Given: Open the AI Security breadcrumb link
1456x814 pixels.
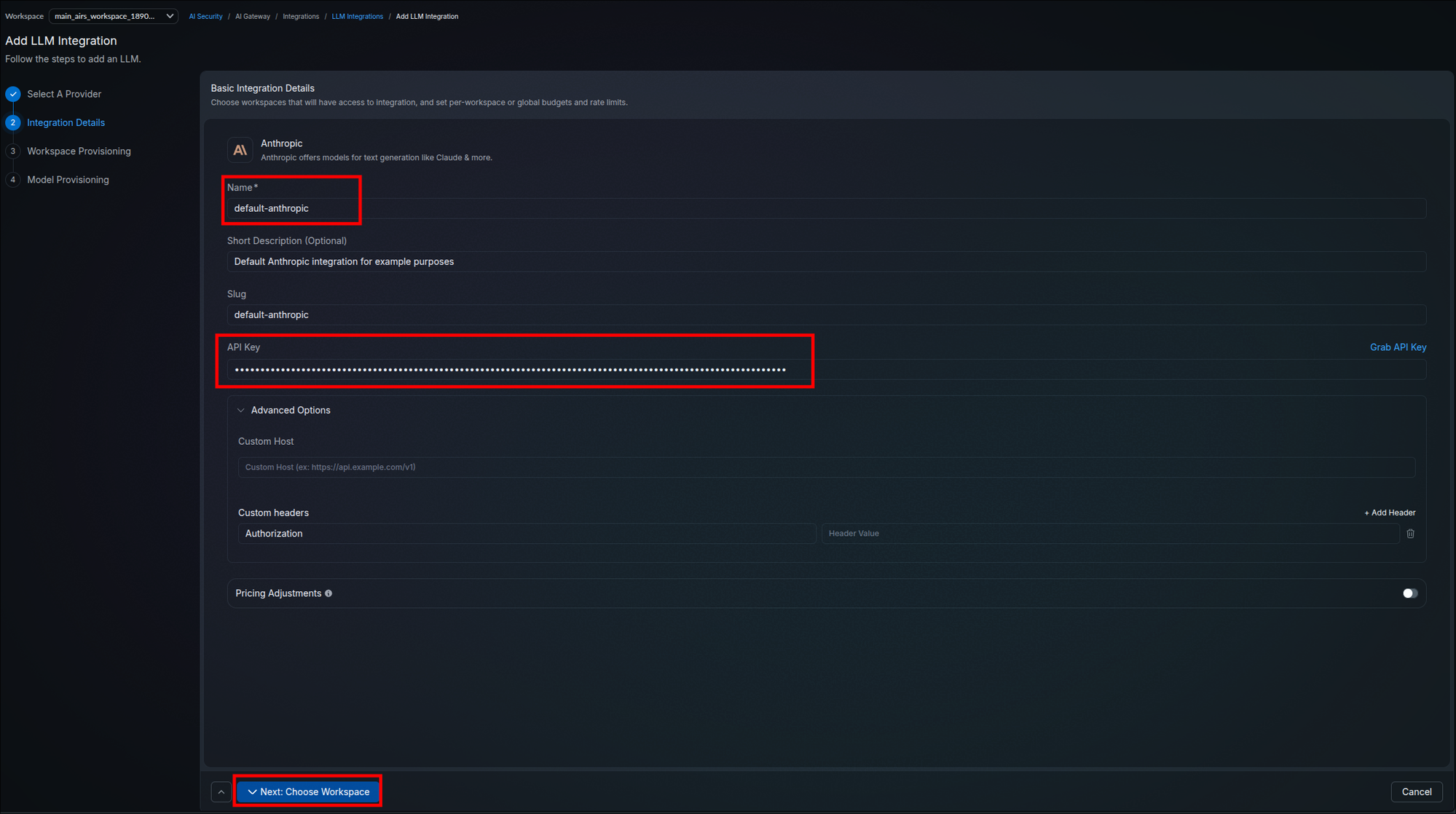Looking at the screenshot, I should pyautogui.click(x=206, y=16).
